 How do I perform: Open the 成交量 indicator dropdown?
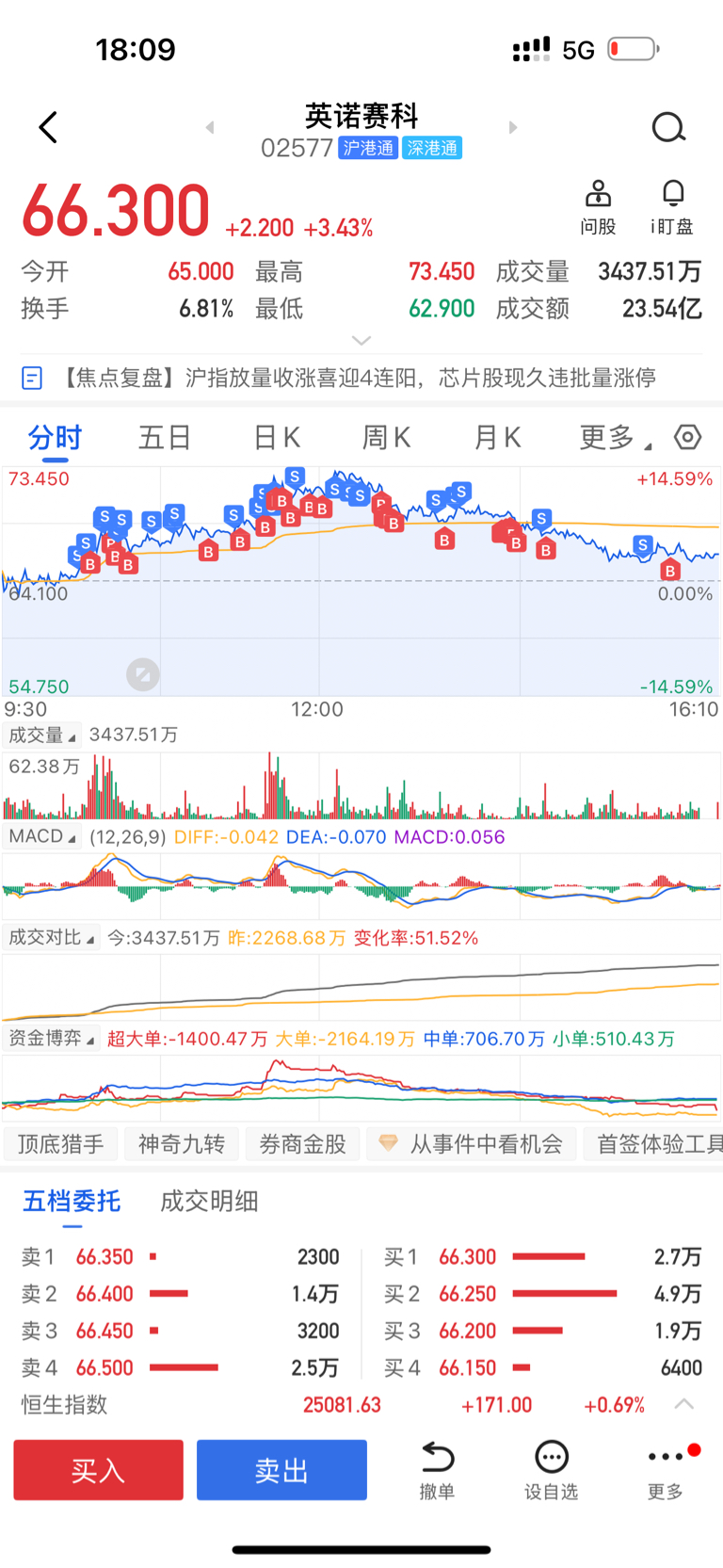tap(42, 735)
